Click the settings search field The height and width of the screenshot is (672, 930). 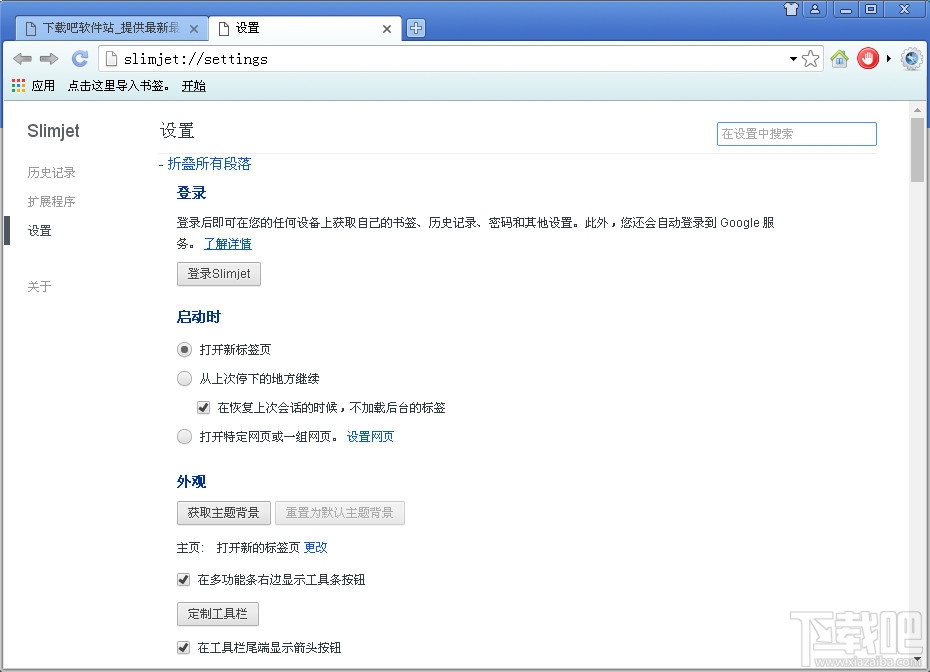[x=796, y=133]
